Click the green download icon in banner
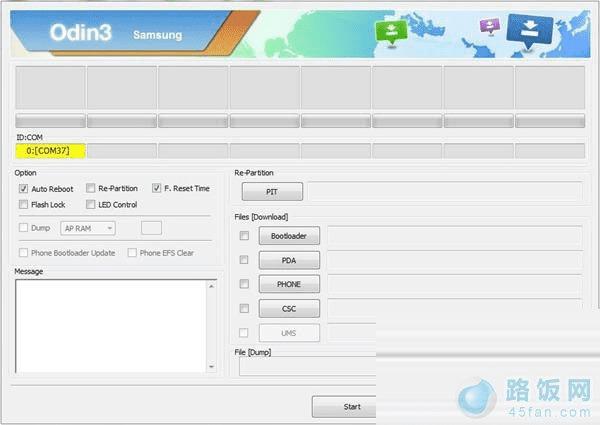 point(391,34)
